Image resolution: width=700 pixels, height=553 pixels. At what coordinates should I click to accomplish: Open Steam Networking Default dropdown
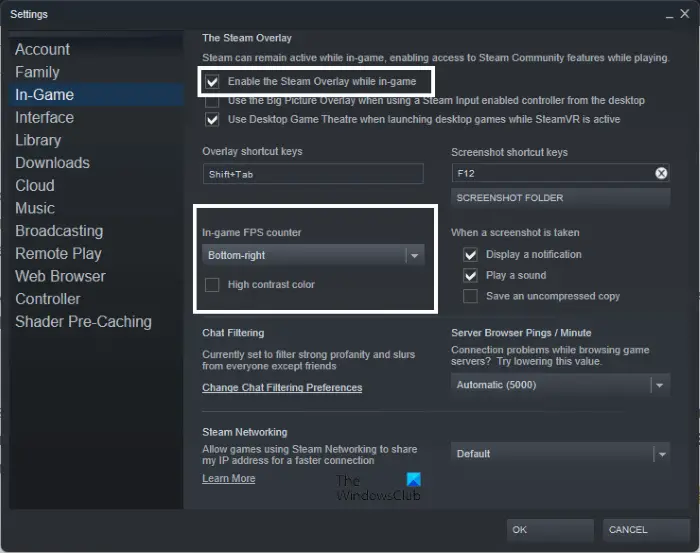click(560, 454)
